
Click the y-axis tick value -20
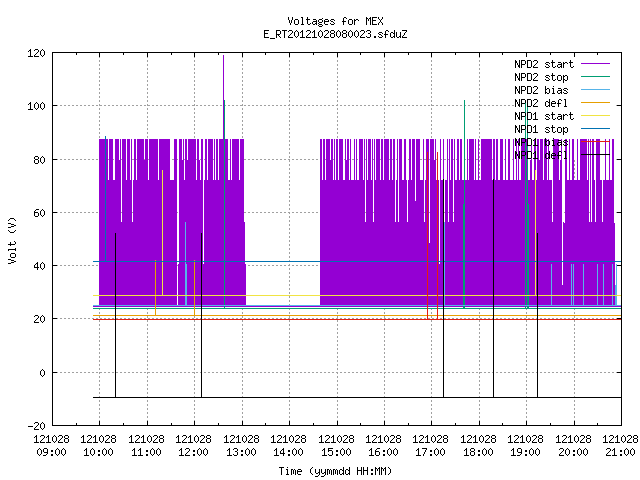(x=36, y=426)
